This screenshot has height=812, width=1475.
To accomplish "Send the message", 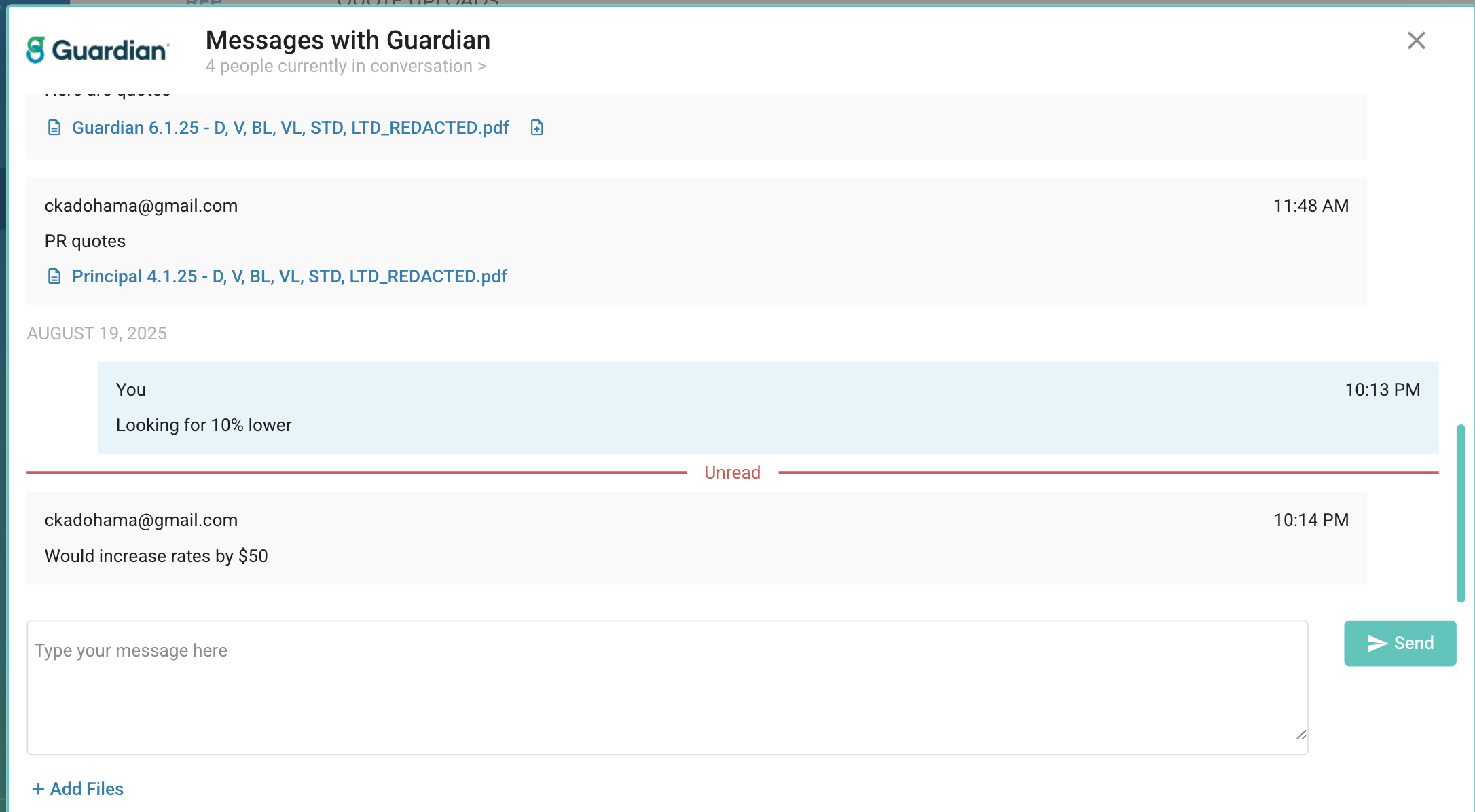I will pyautogui.click(x=1400, y=643).
